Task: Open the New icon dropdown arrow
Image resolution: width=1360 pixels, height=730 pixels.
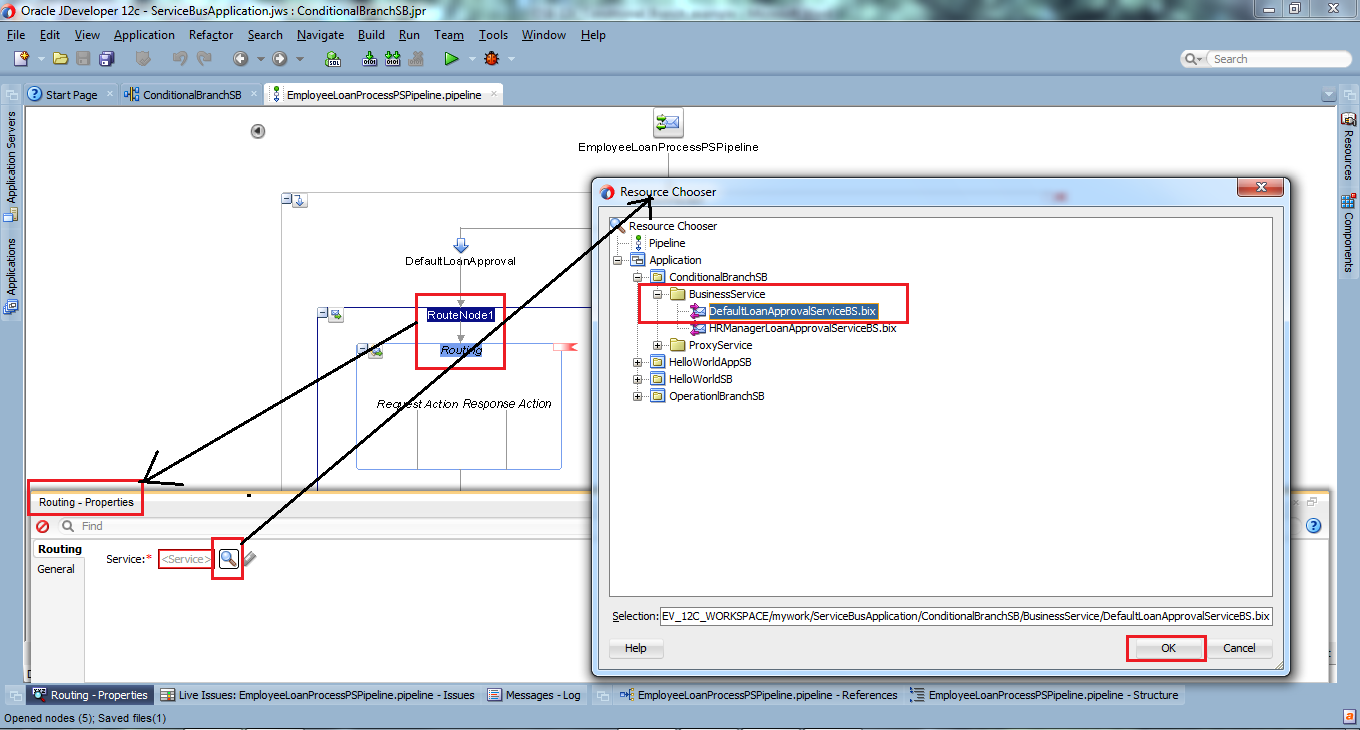Action: click(39, 59)
